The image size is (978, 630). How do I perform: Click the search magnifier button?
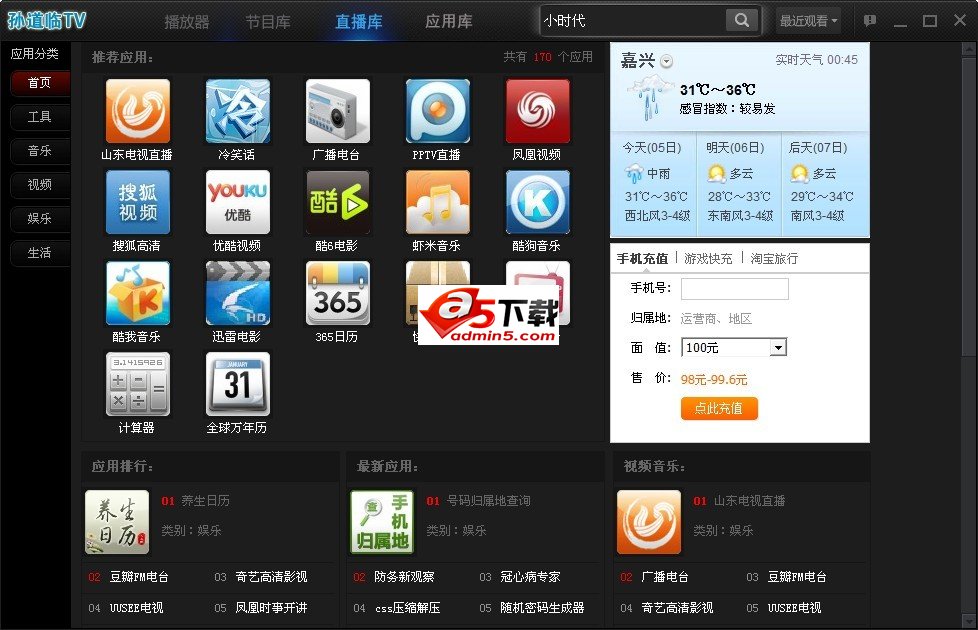(742, 20)
